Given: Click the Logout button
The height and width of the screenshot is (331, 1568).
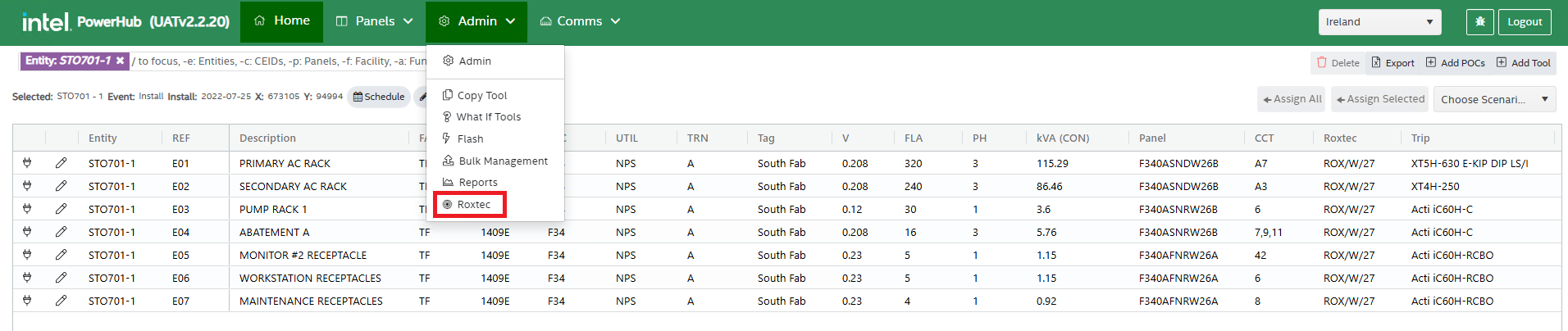Looking at the screenshot, I should tap(1524, 22).
